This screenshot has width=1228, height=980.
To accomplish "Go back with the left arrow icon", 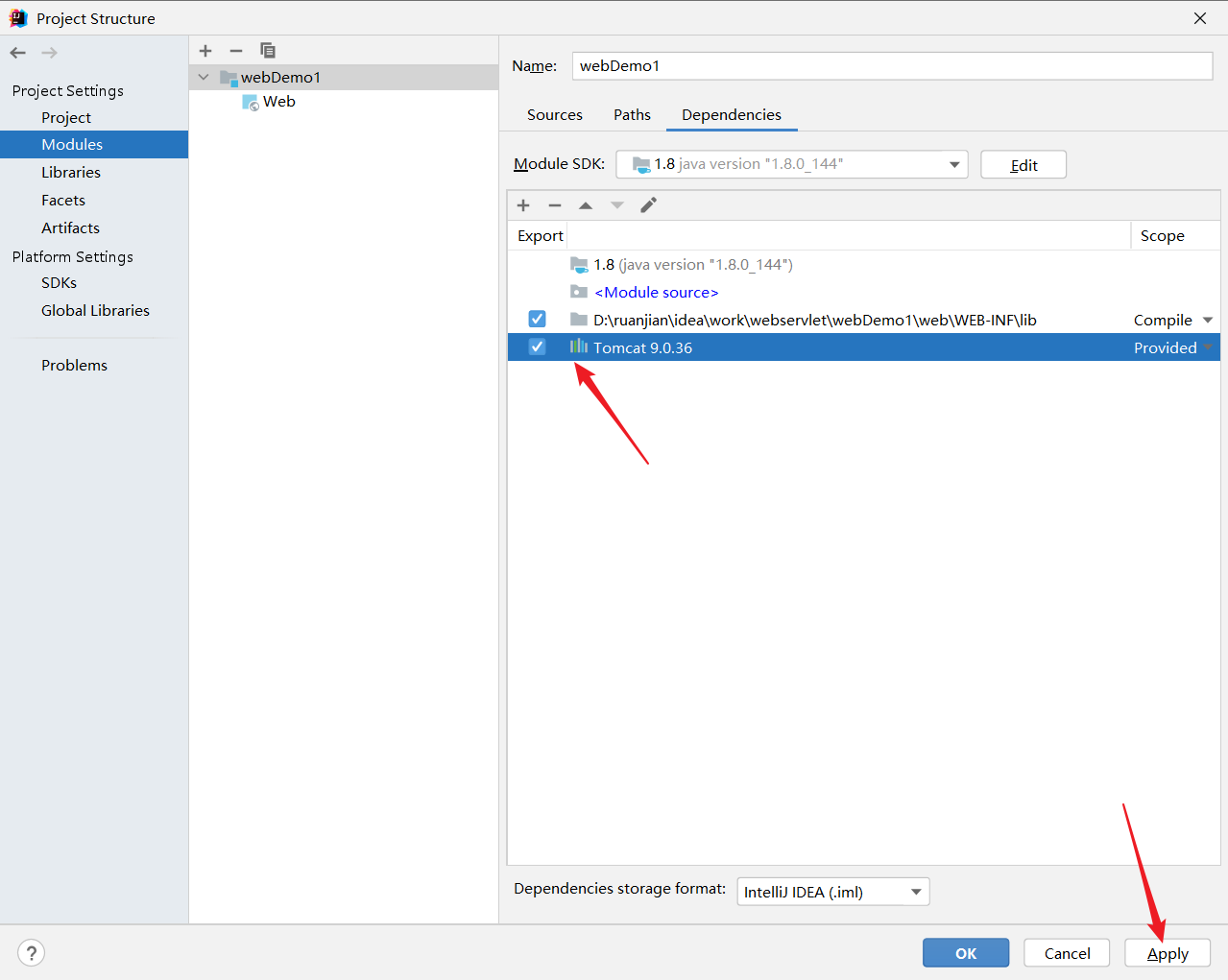I will pyautogui.click(x=18, y=53).
